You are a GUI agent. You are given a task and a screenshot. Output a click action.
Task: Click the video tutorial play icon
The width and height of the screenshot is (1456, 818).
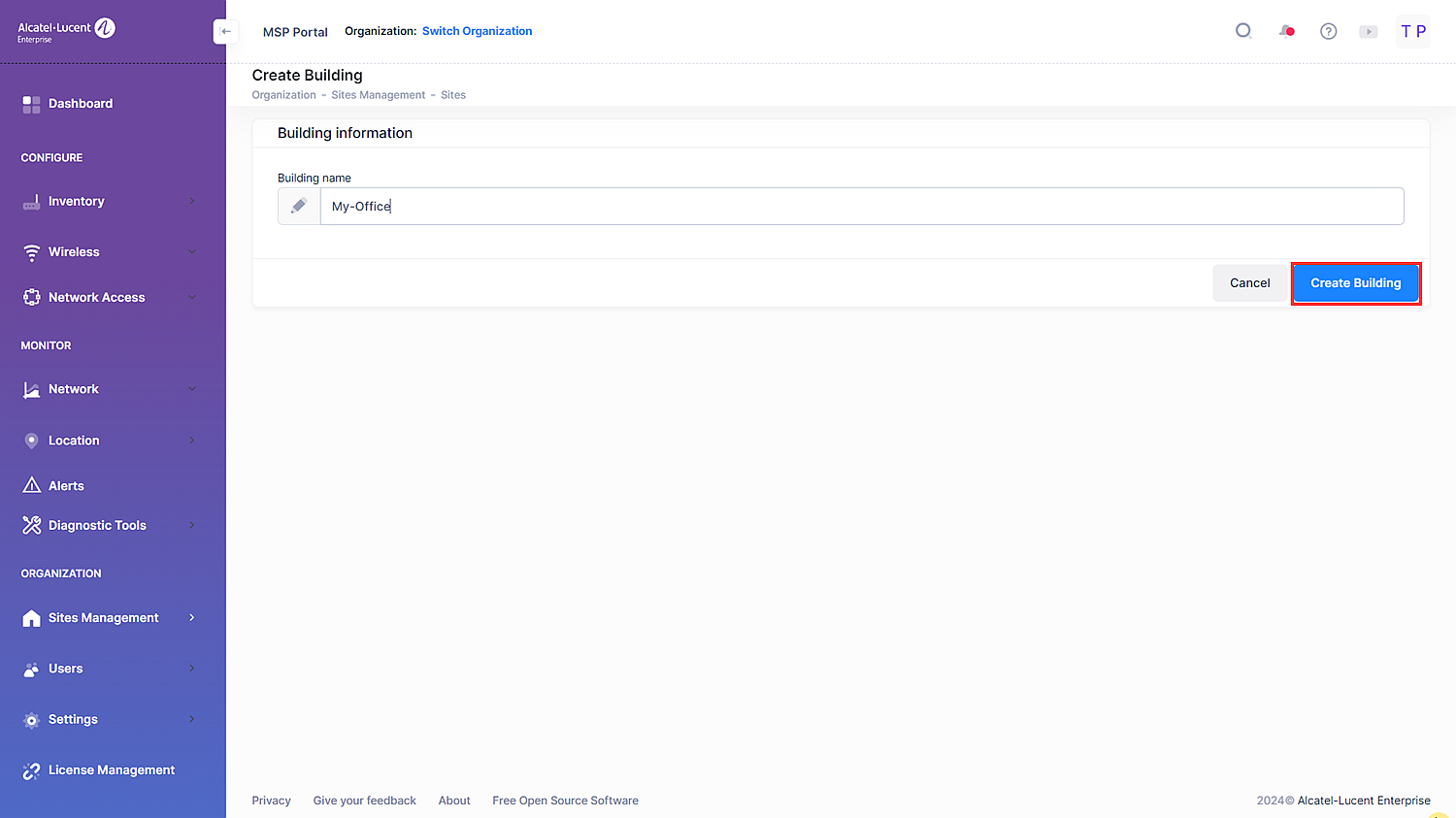(x=1369, y=31)
